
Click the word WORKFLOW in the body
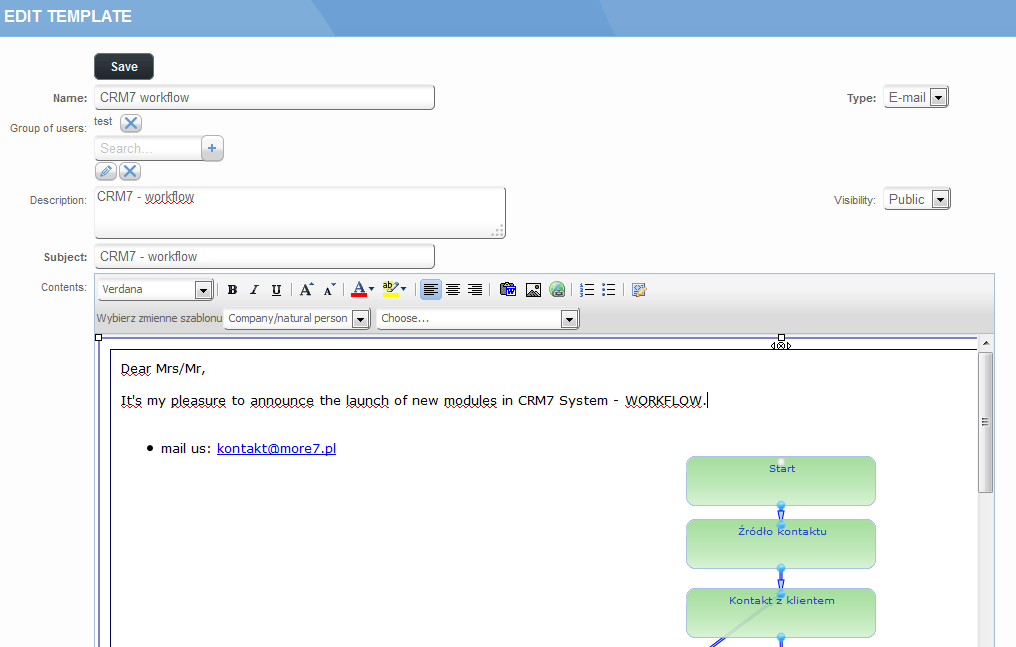pos(664,401)
